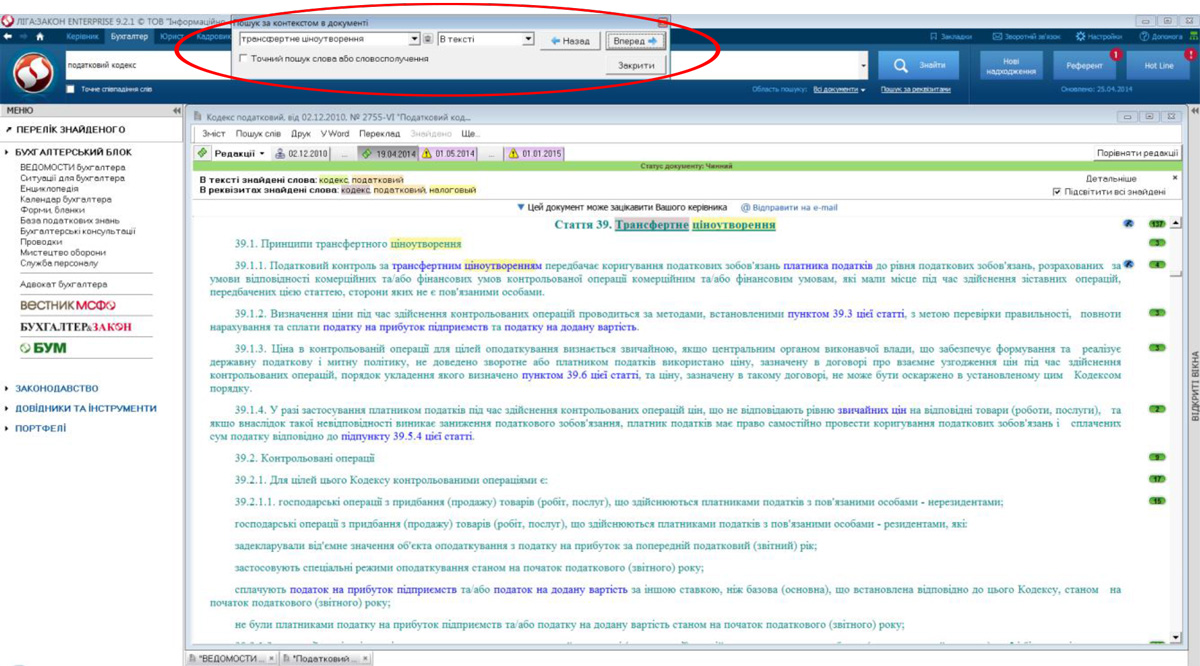
Task: Open Hot Line
Action: point(1158,66)
